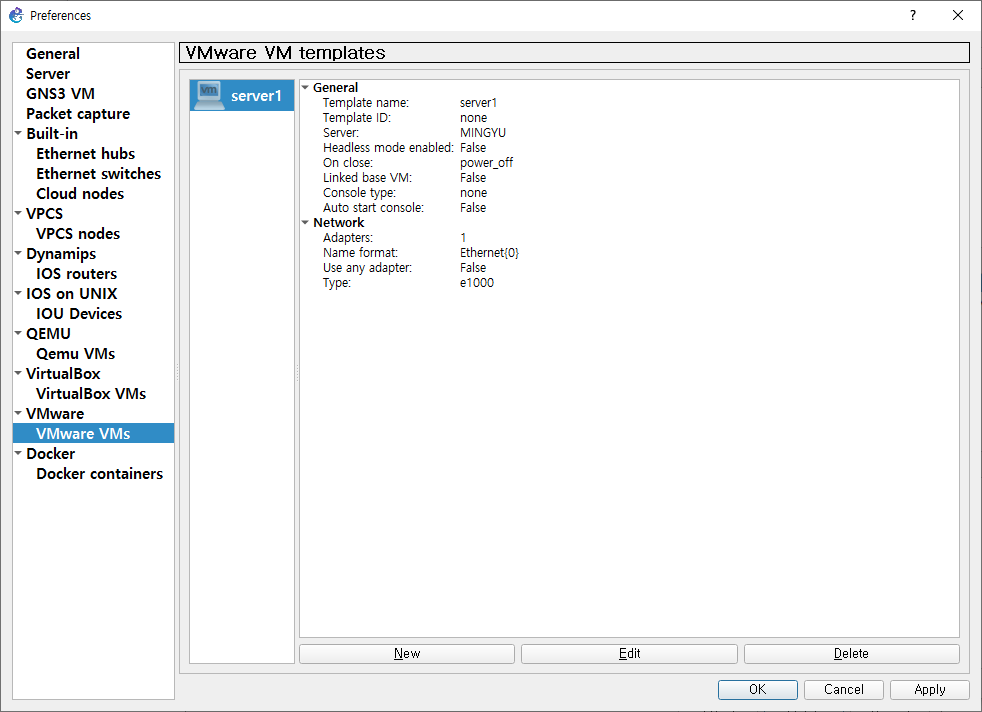Screen dimensions: 982x712
Task: Close the Preferences dialog
Action: [958, 15]
